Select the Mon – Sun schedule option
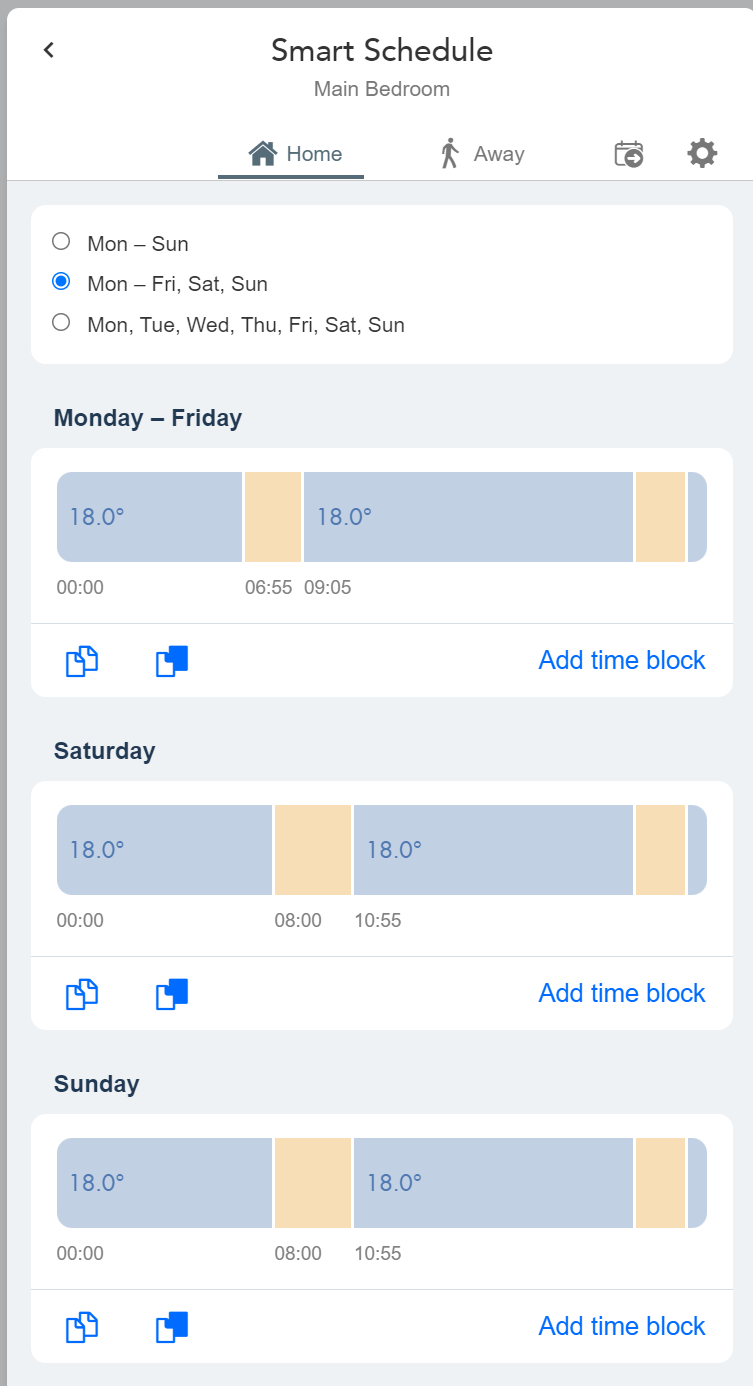This screenshot has width=753, height=1386. [x=62, y=242]
